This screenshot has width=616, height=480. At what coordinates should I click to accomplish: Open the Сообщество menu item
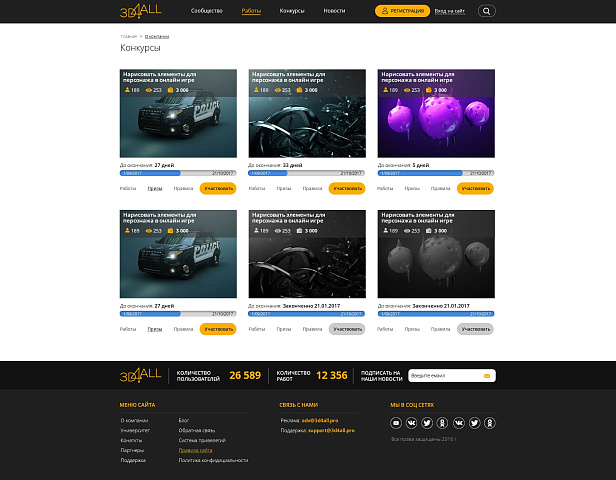206,11
